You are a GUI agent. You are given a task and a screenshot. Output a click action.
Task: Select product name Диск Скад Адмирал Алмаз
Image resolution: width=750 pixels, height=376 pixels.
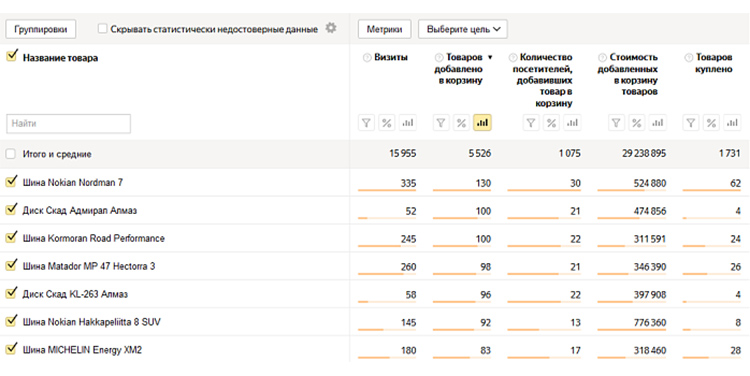79,211
